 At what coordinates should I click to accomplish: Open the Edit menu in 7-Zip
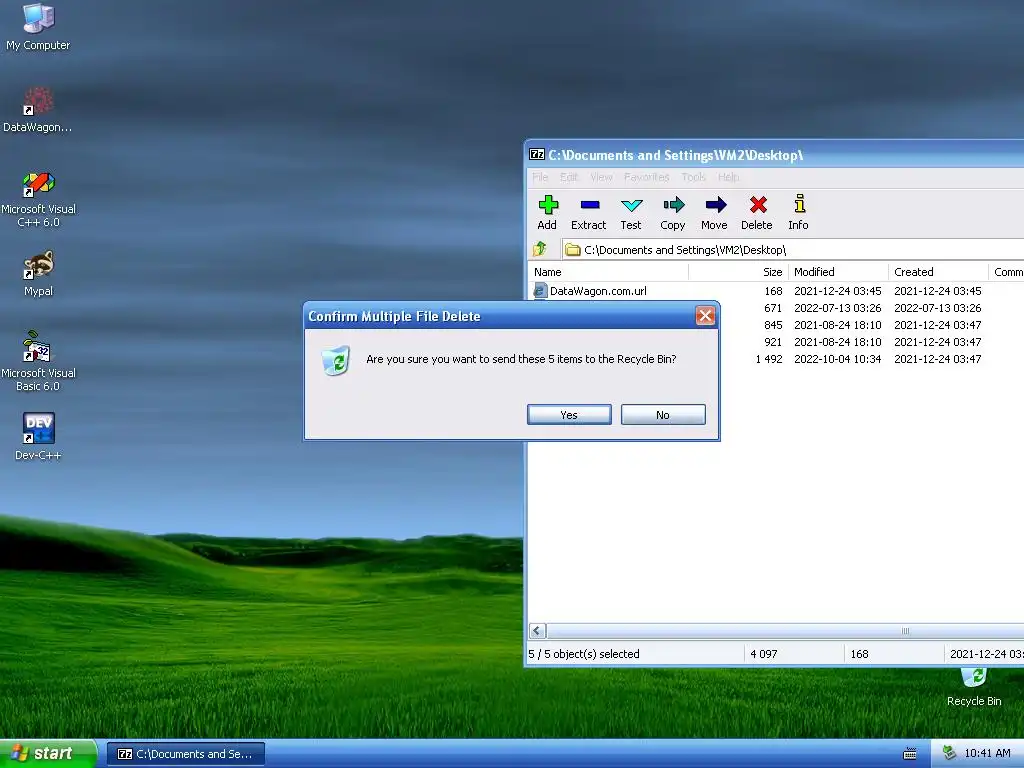[569, 177]
